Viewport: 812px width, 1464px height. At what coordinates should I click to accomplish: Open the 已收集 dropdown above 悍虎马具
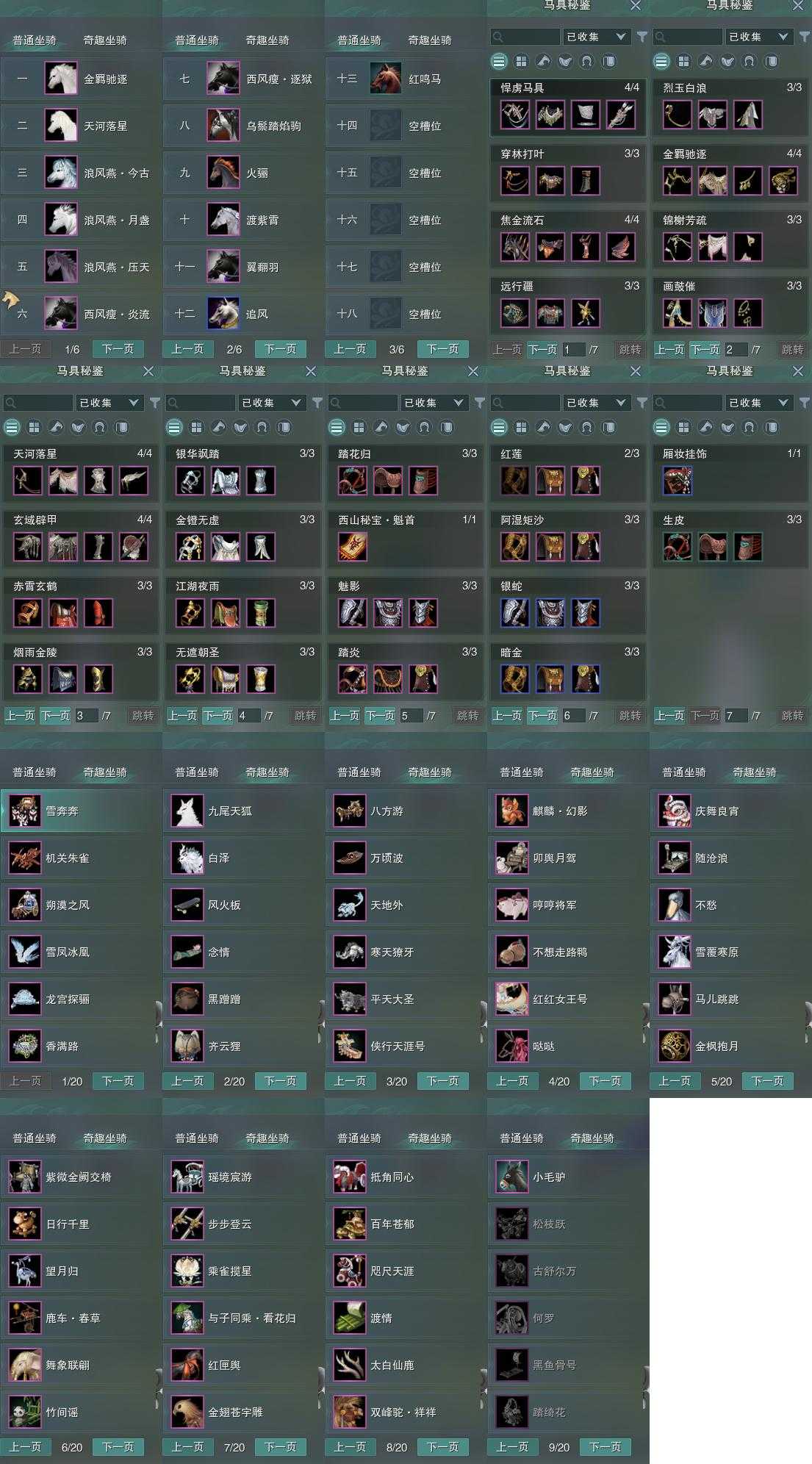595,37
